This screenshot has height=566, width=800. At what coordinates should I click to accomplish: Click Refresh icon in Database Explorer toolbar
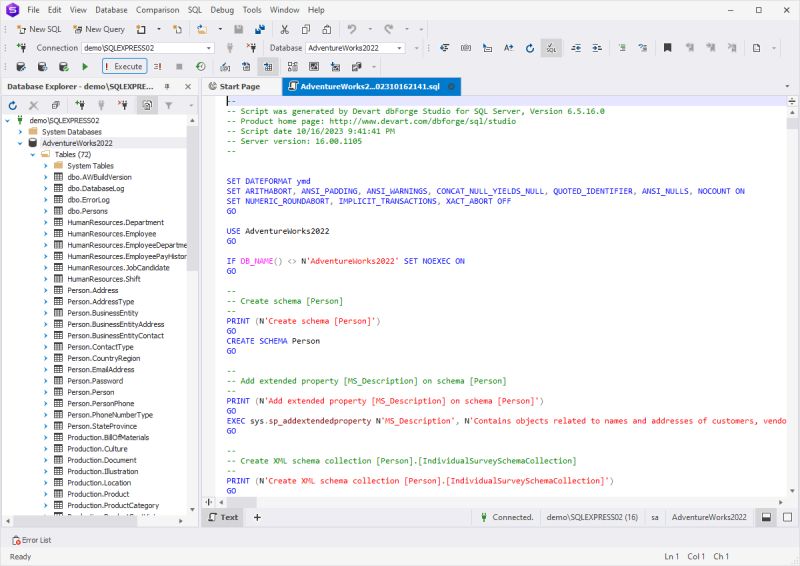pos(13,105)
